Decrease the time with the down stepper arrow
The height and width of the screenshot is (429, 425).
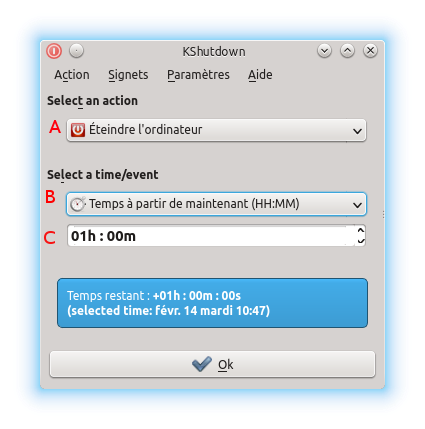(361, 241)
